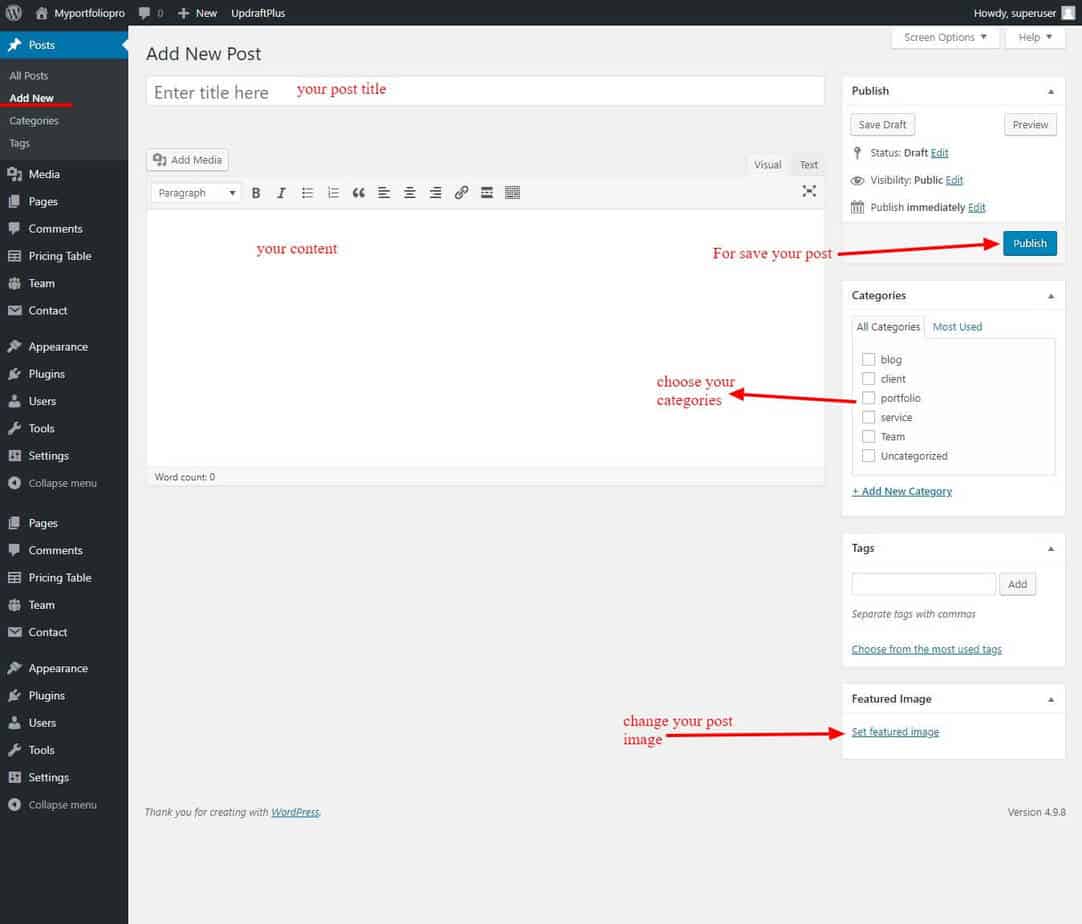Toggle italic formatting in editor toolbar
Screen dimensions: 1082x924
[x=282, y=193]
